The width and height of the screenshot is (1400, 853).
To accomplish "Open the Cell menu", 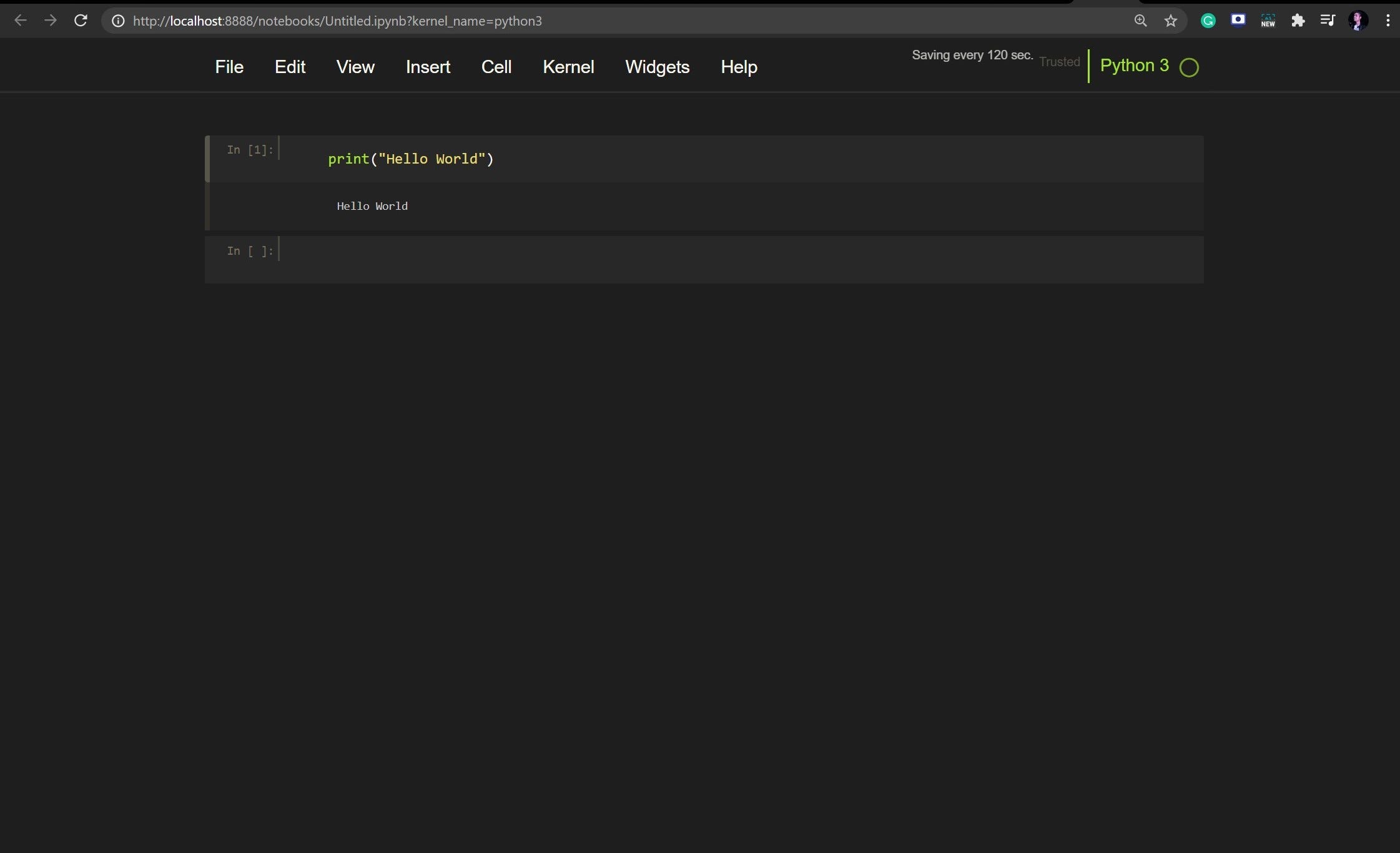I will tap(496, 67).
